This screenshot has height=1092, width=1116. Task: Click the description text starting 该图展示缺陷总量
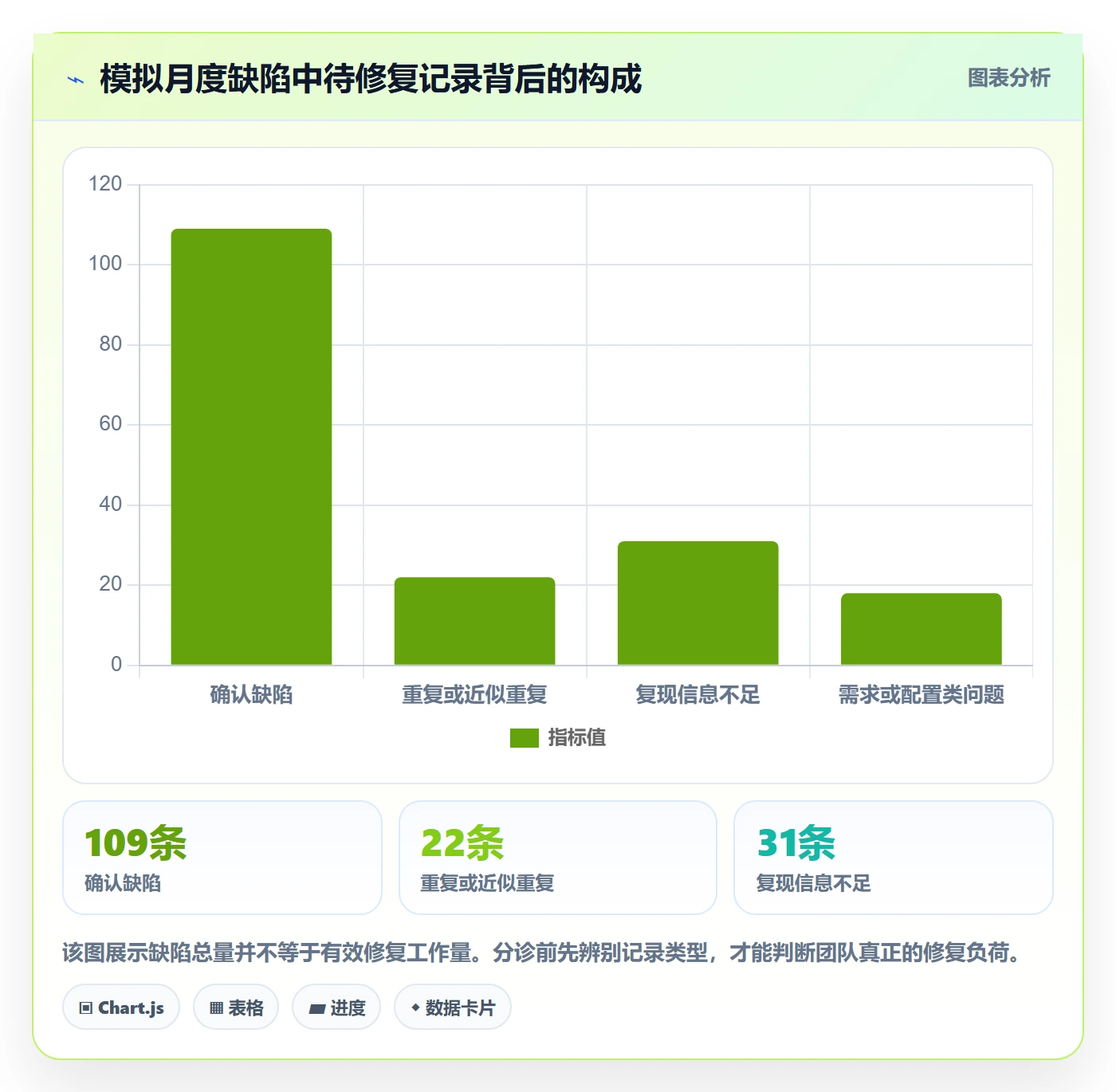[543, 953]
